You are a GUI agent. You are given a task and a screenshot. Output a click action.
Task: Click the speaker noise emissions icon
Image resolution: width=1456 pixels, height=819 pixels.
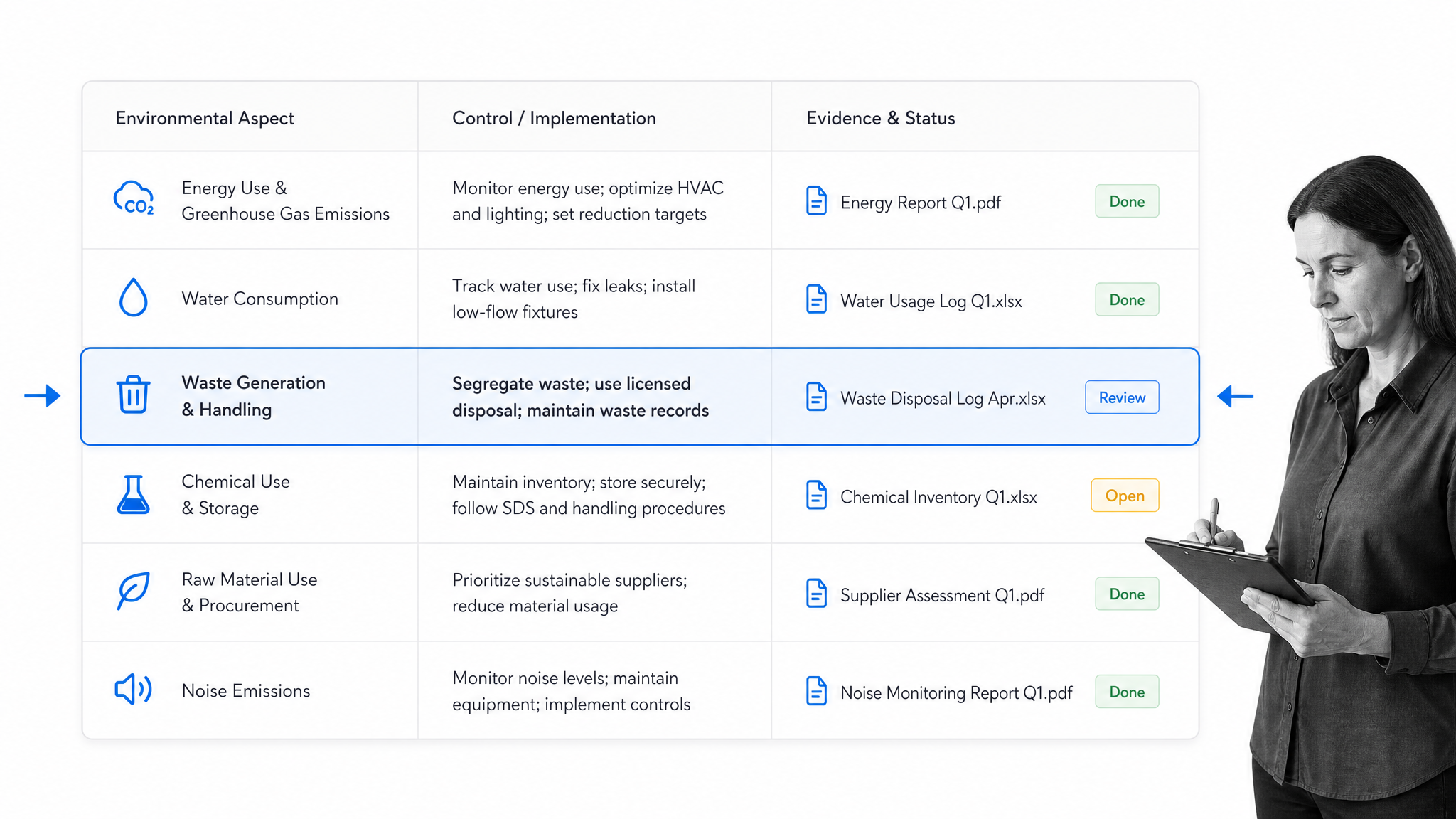pyautogui.click(x=133, y=689)
